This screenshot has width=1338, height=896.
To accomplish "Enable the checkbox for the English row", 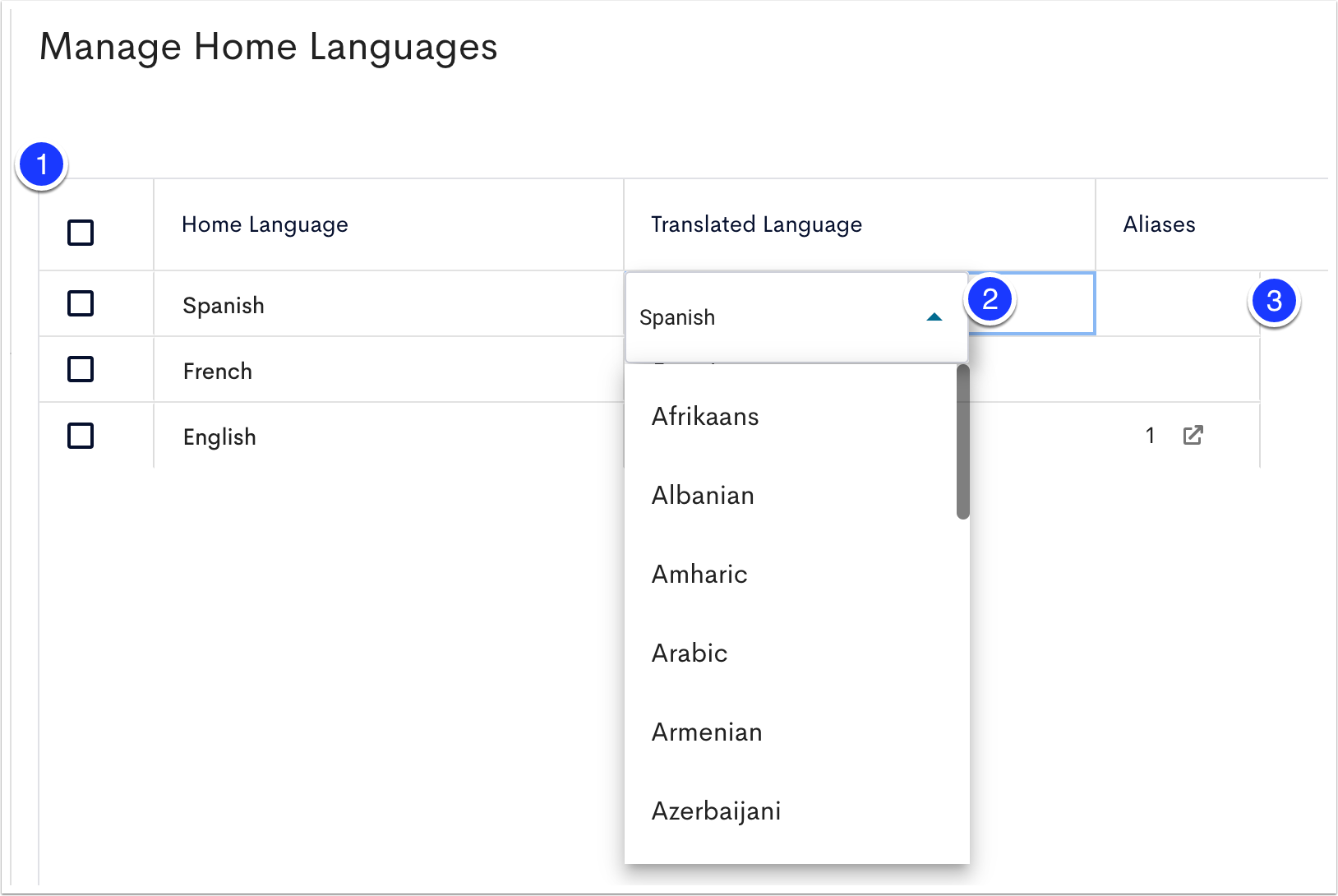I will pos(80,436).
